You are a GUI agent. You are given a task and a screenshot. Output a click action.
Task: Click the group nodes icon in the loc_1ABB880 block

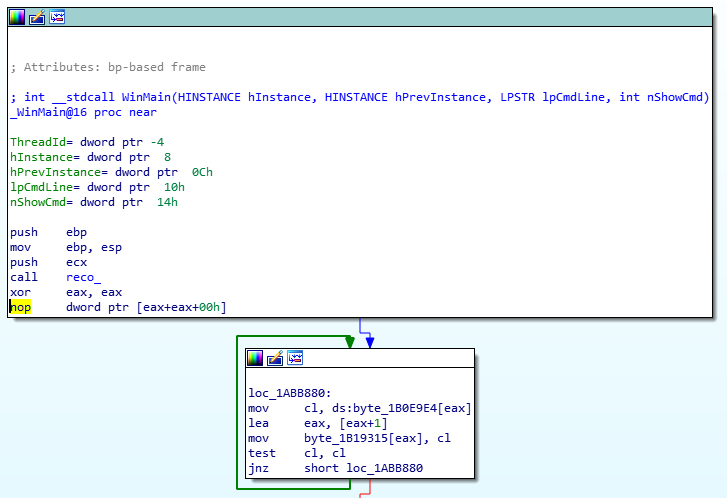295,358
